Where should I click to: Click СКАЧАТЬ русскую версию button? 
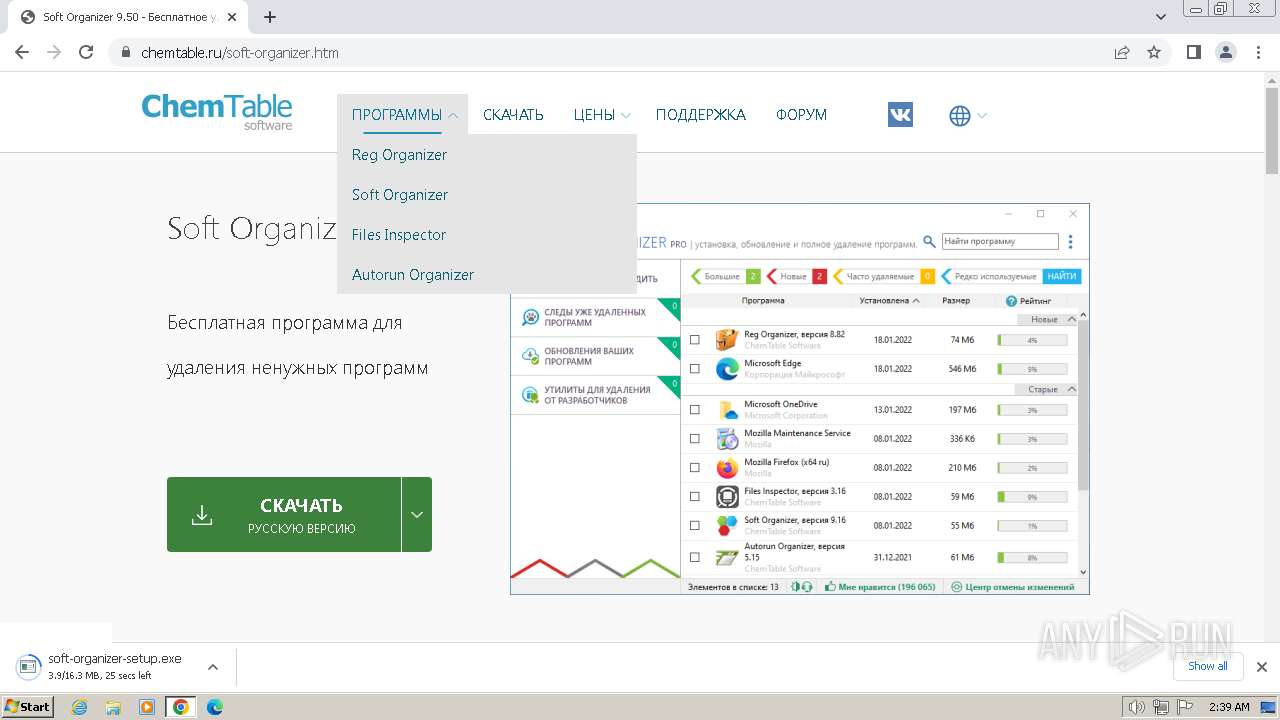(x=284, y=515)
